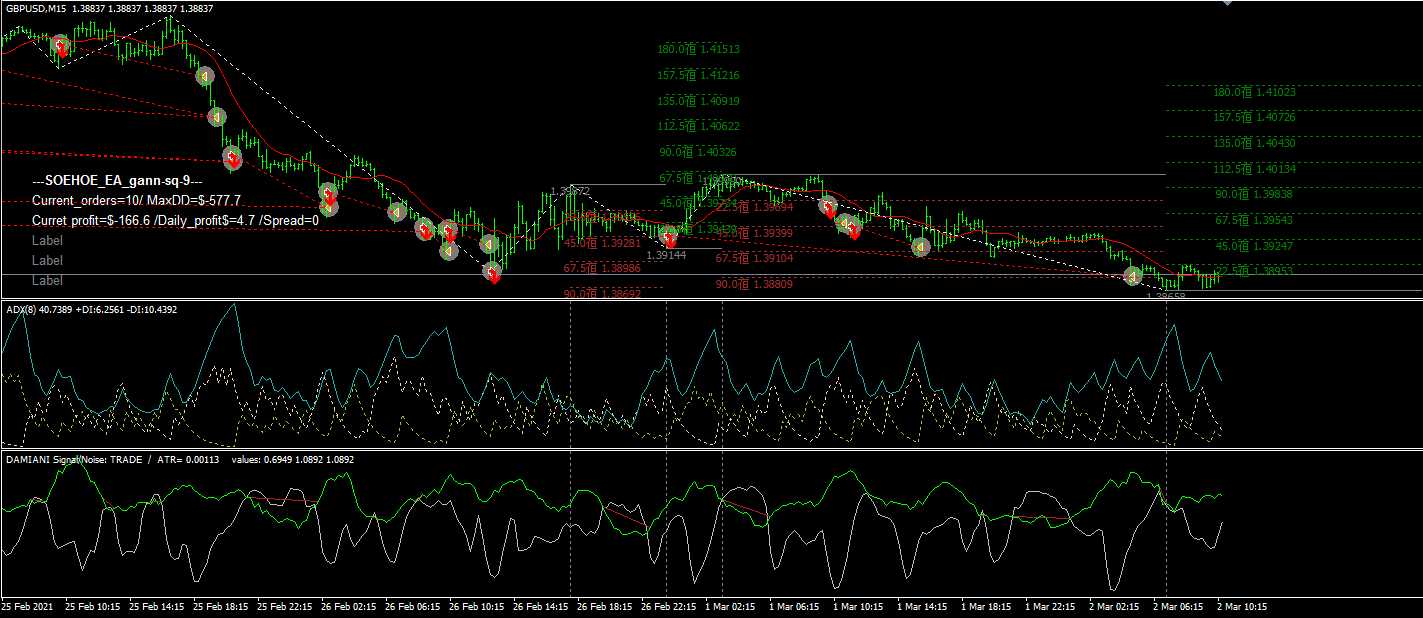Click the last trade marker near 2 Mar 02:15
Viewport: 1423px width, 618px height.
(1132, 276)
